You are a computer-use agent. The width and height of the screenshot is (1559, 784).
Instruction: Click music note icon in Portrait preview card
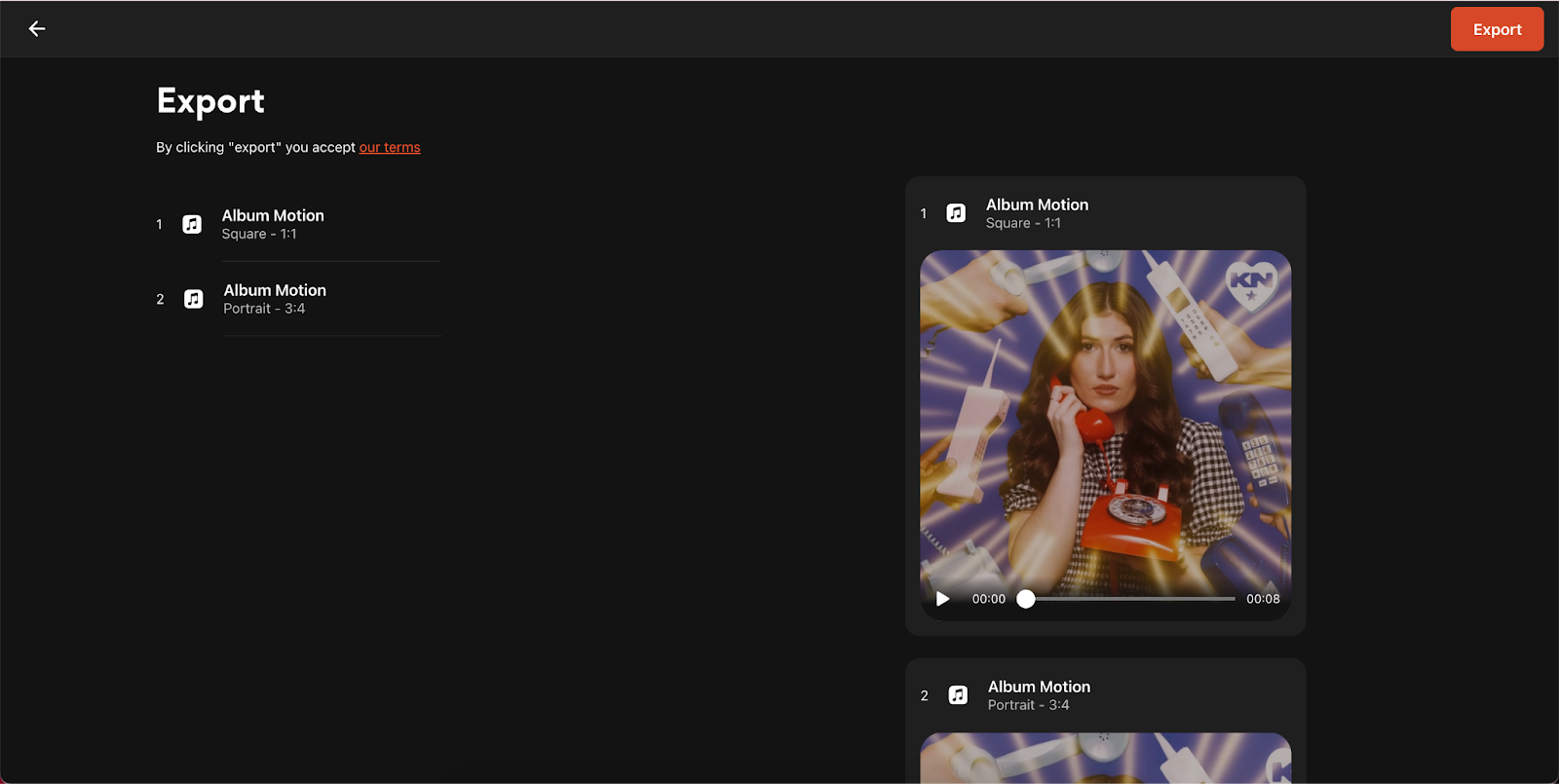pos(958,694)
